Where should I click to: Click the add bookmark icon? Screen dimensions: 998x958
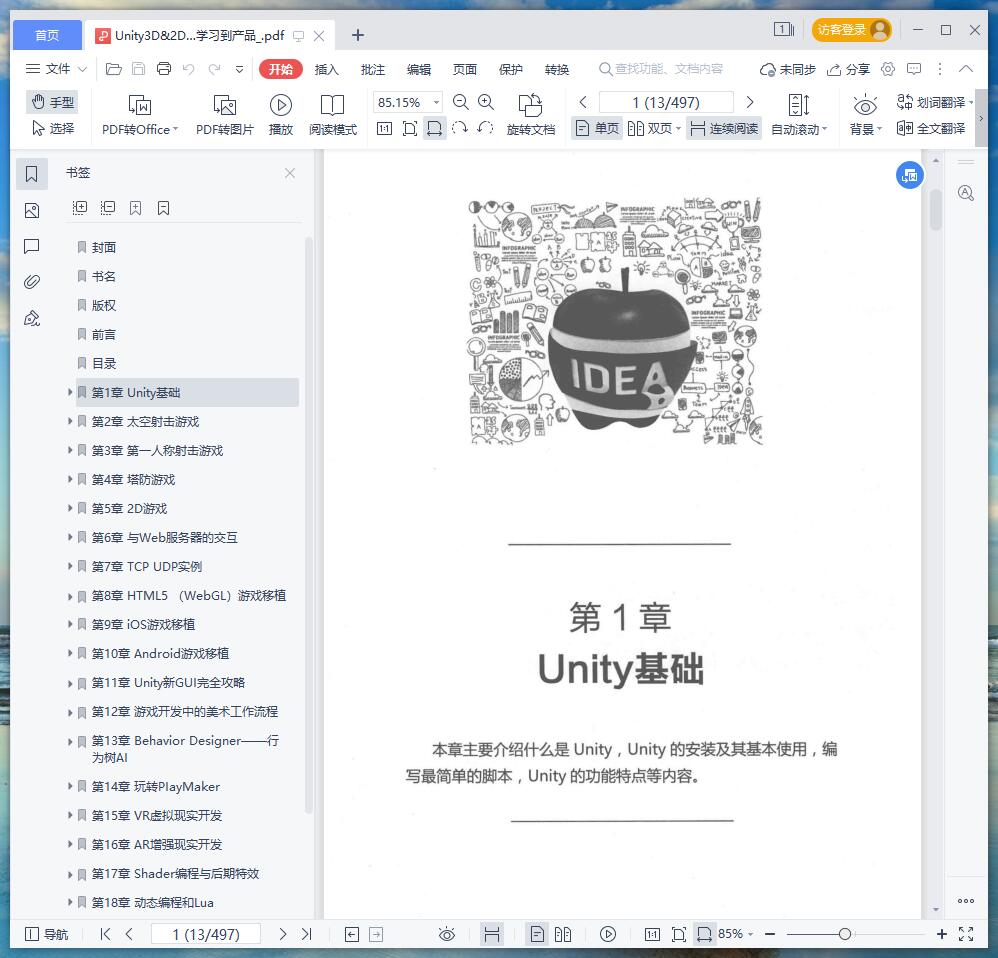click(136, 208)
